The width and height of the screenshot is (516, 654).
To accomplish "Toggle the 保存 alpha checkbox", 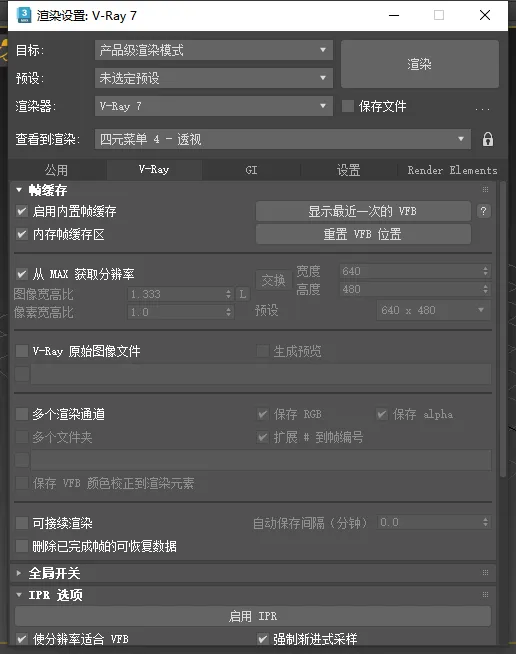I will 382,414.
